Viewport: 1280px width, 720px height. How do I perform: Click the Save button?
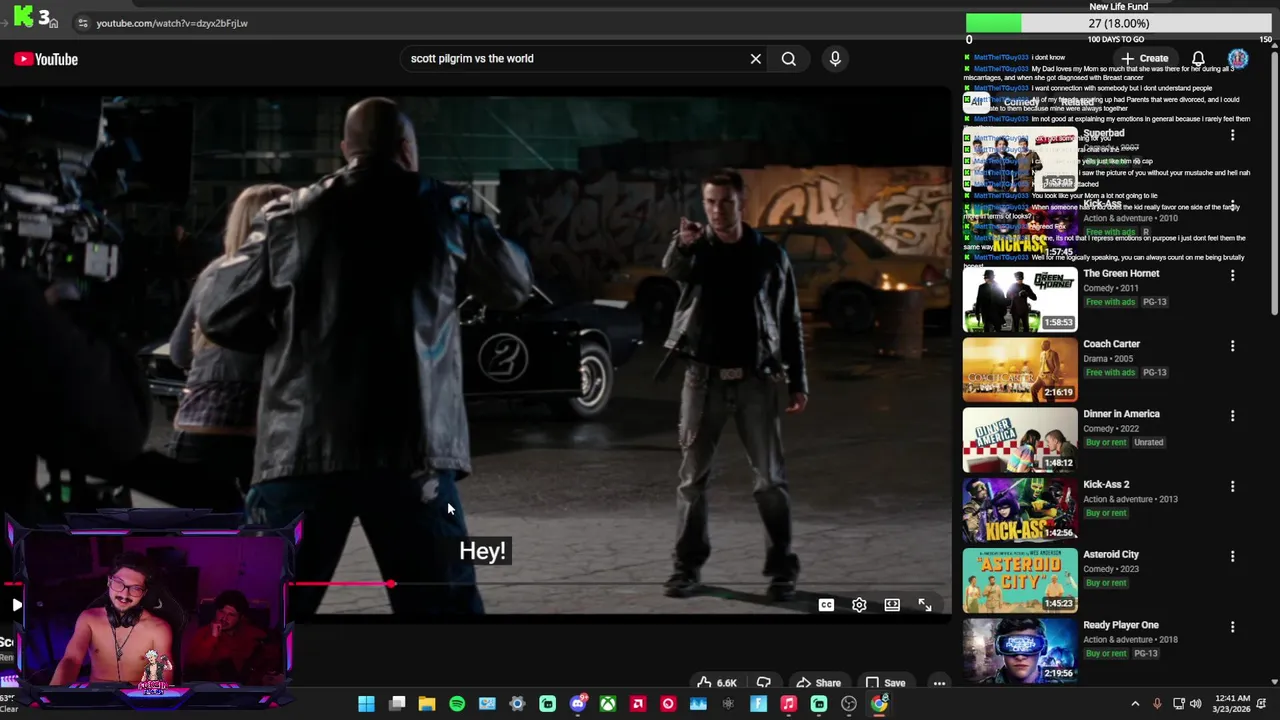(886, 683)
